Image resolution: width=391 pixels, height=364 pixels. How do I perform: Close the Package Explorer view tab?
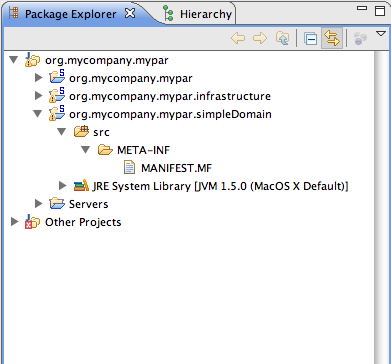coord(130,14)
